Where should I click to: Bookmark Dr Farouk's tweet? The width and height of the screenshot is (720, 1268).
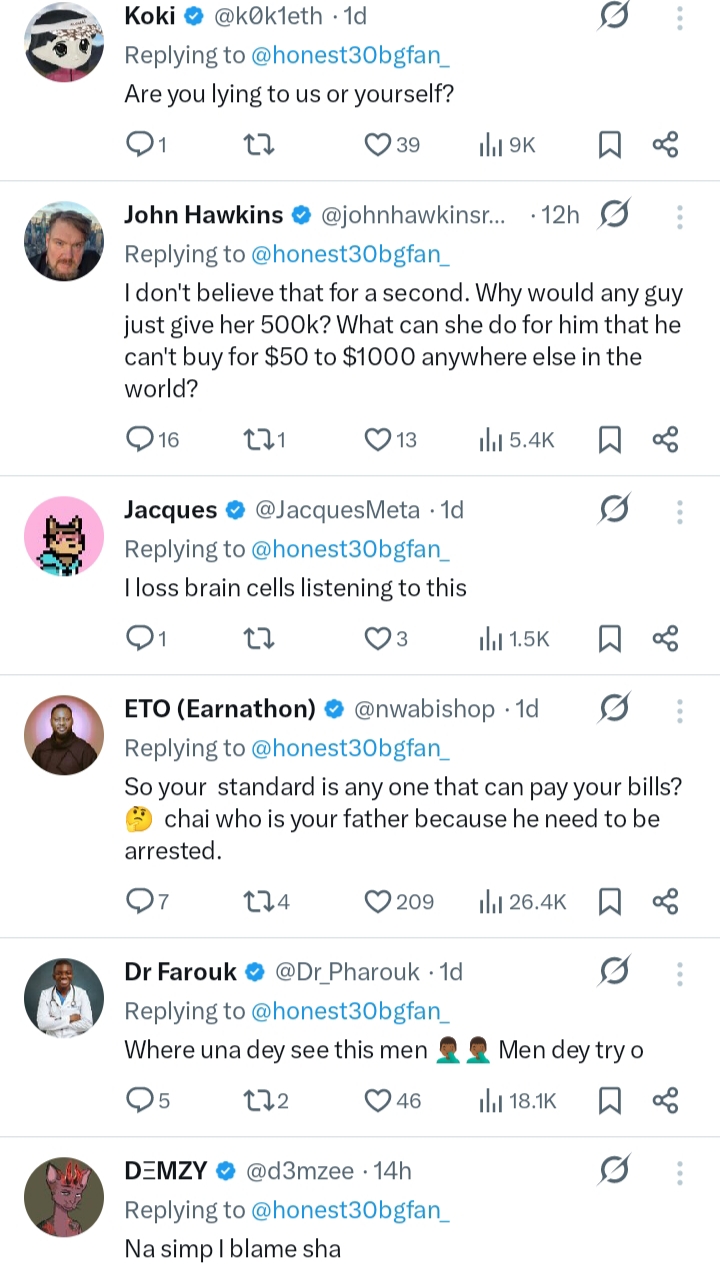pos(610,1101)
